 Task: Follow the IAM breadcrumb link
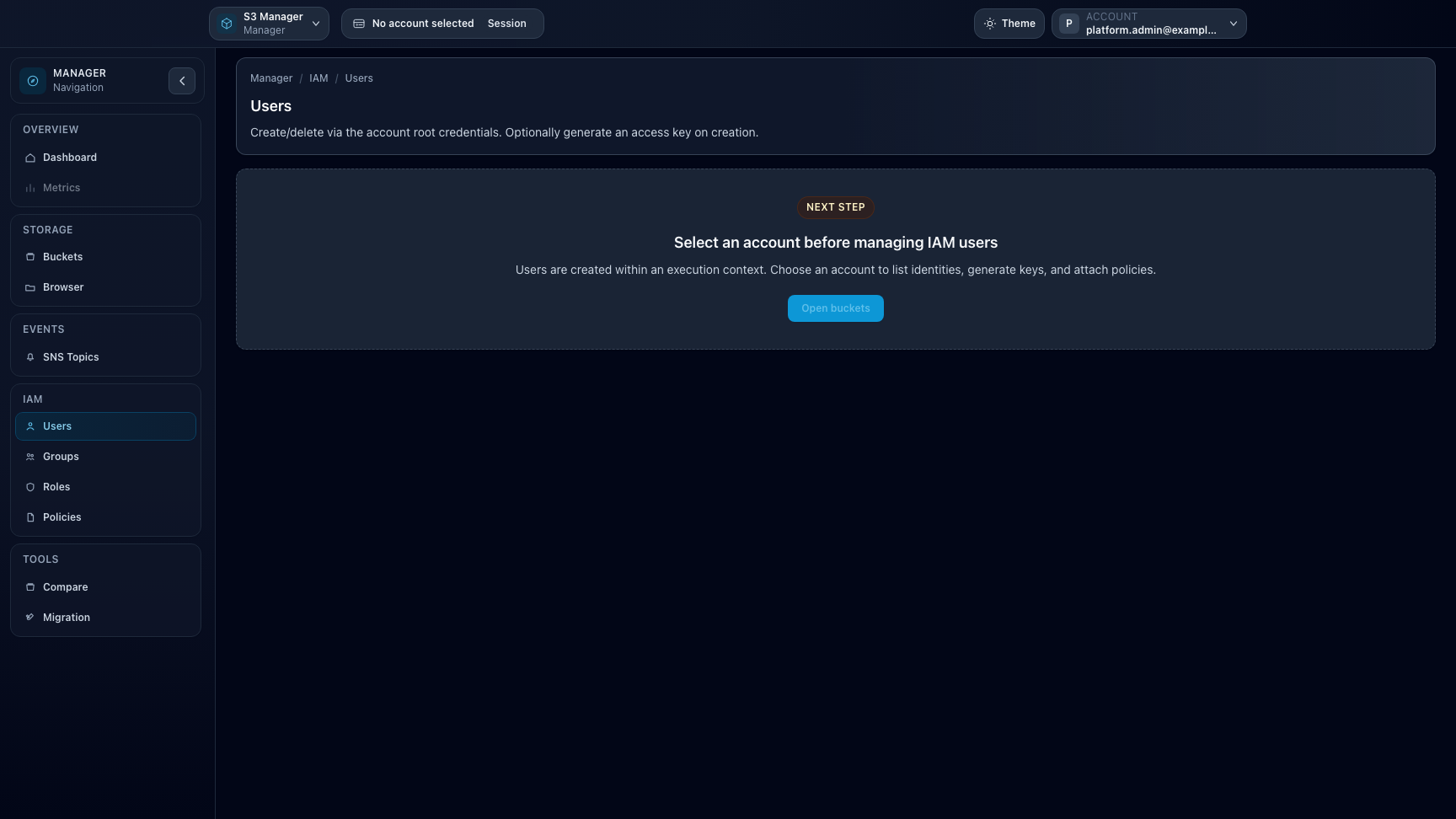coord(318,78)
